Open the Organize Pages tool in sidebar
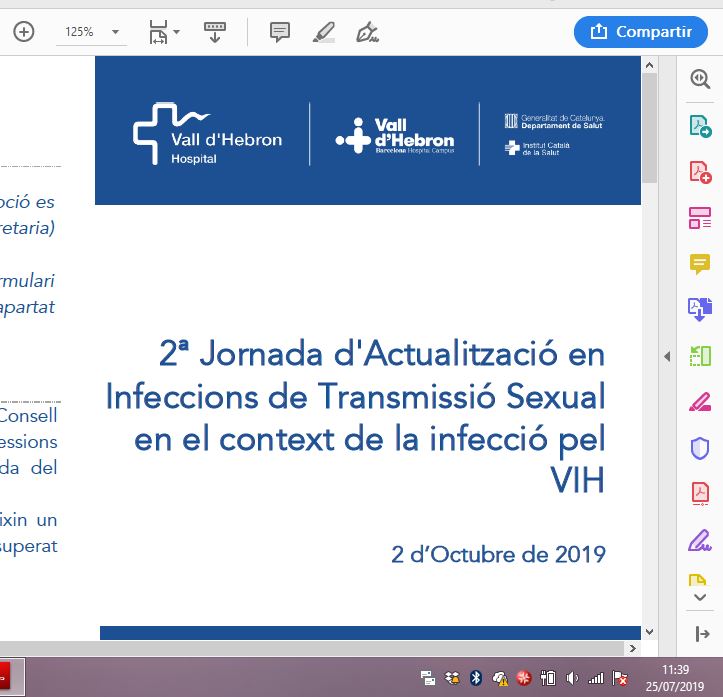This screenshot has height=697, width=723. [x=699, y=218]
